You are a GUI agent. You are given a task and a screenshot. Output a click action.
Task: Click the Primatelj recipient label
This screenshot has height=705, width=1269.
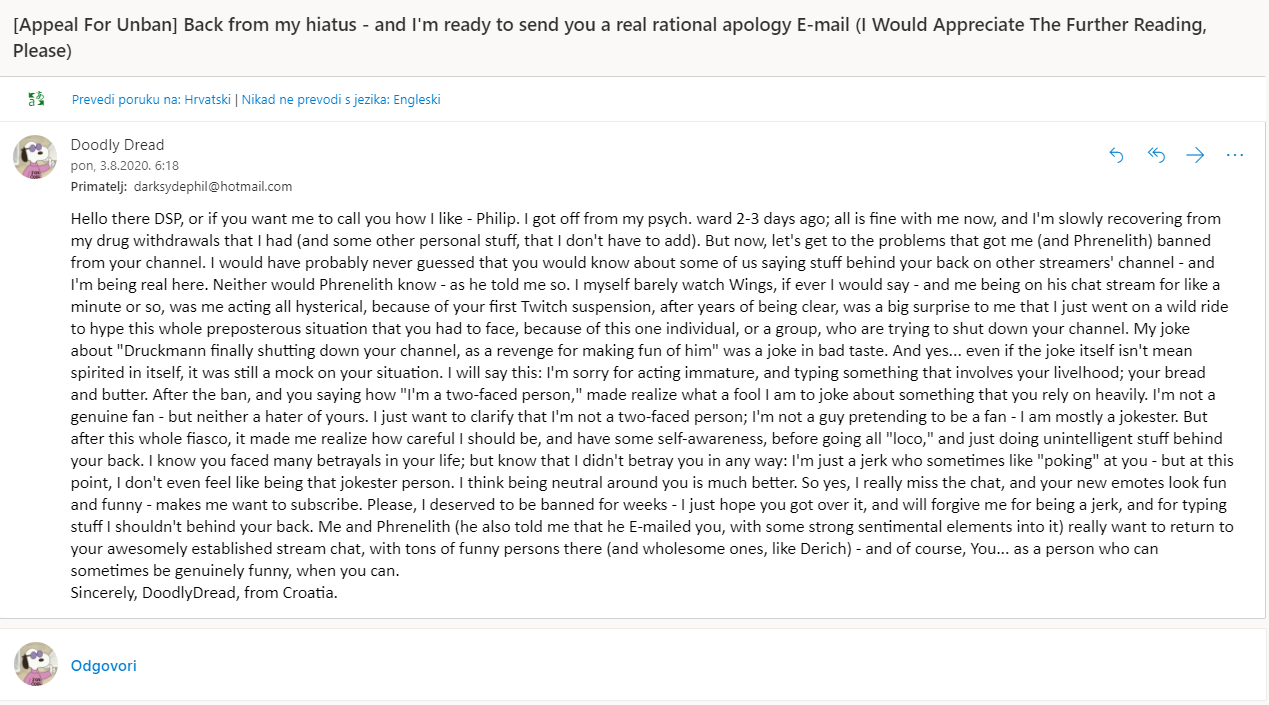coord(99,187)
